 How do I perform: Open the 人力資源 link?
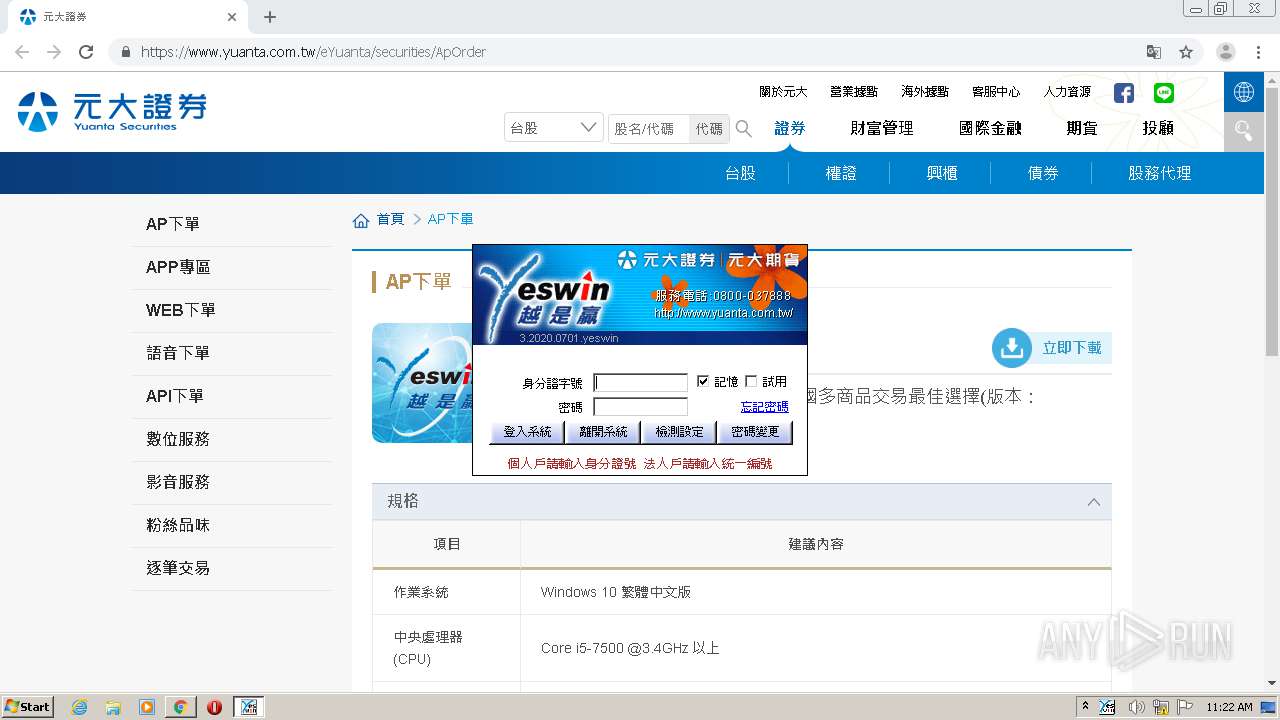[1067, 92]
